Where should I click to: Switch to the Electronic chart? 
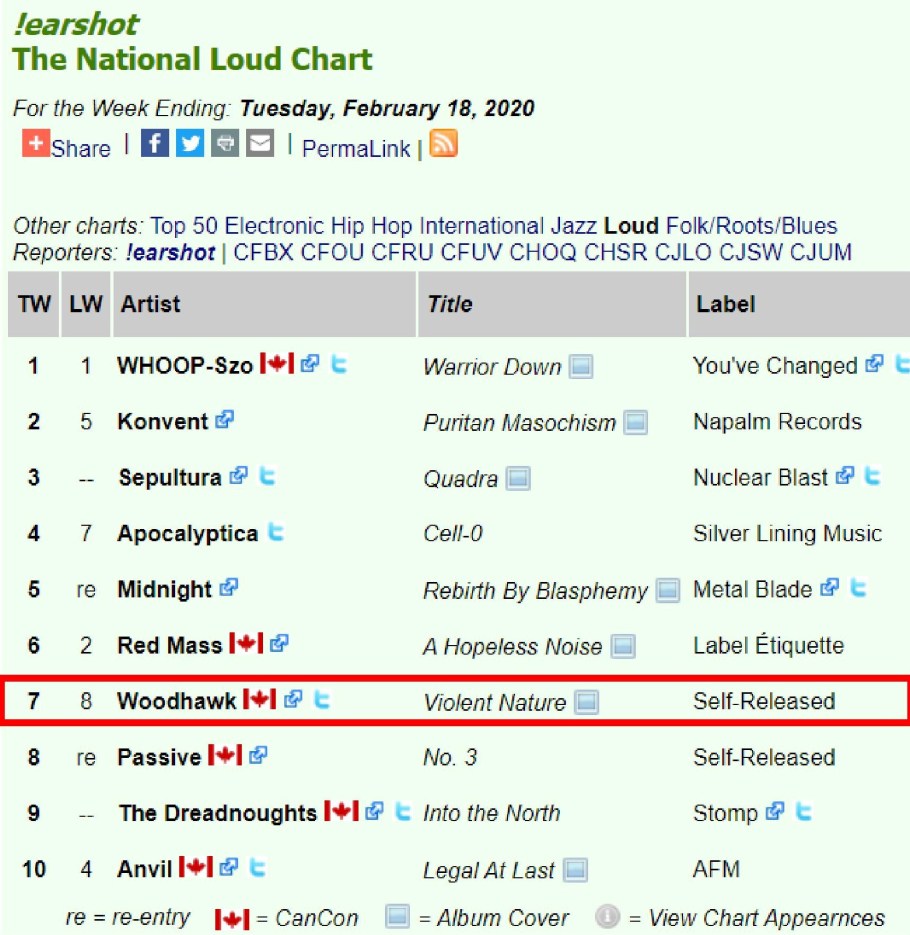point(274,226)
